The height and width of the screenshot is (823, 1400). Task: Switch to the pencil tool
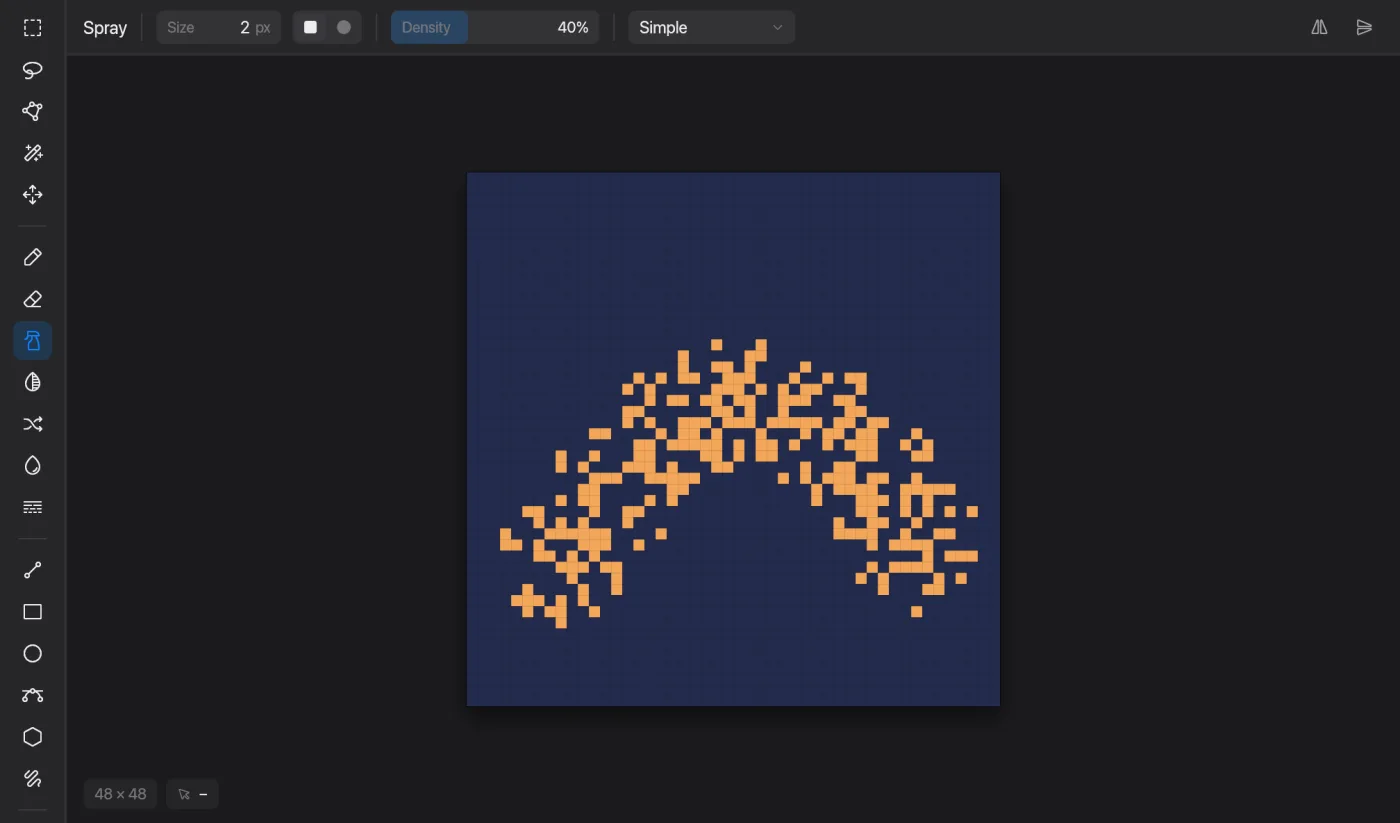33,258
